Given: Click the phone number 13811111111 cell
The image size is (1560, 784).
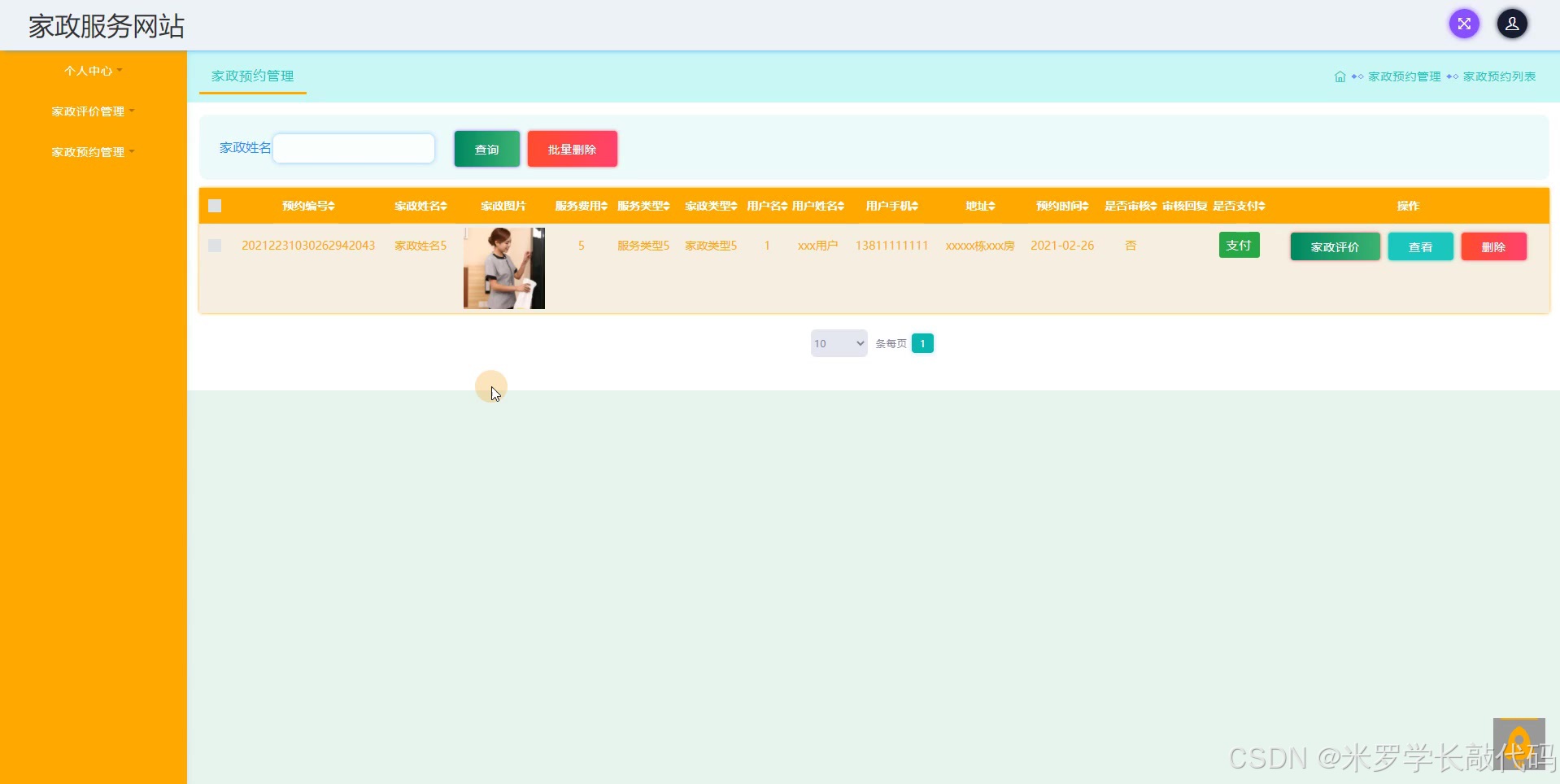Looking at the screenshot, I should [891, 246].
